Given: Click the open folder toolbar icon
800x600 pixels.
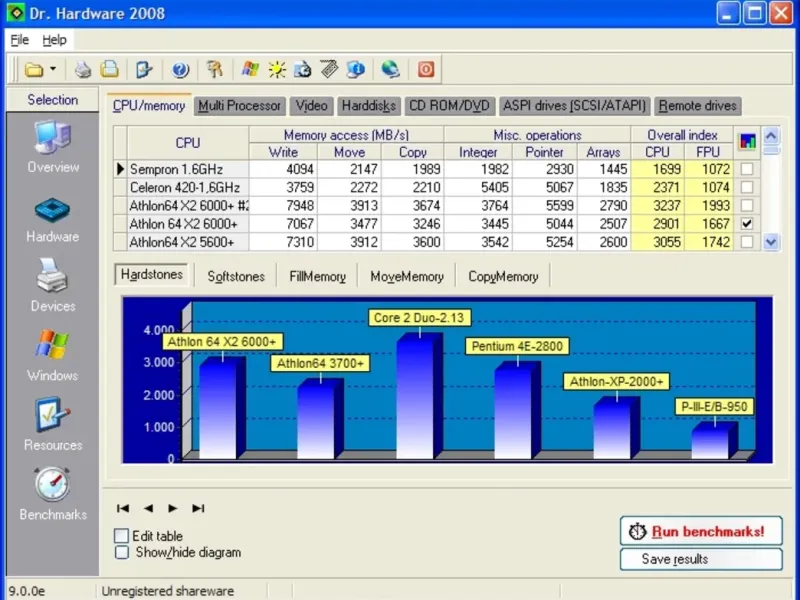Looking at the screenshot, I should [x=35, y=69].
